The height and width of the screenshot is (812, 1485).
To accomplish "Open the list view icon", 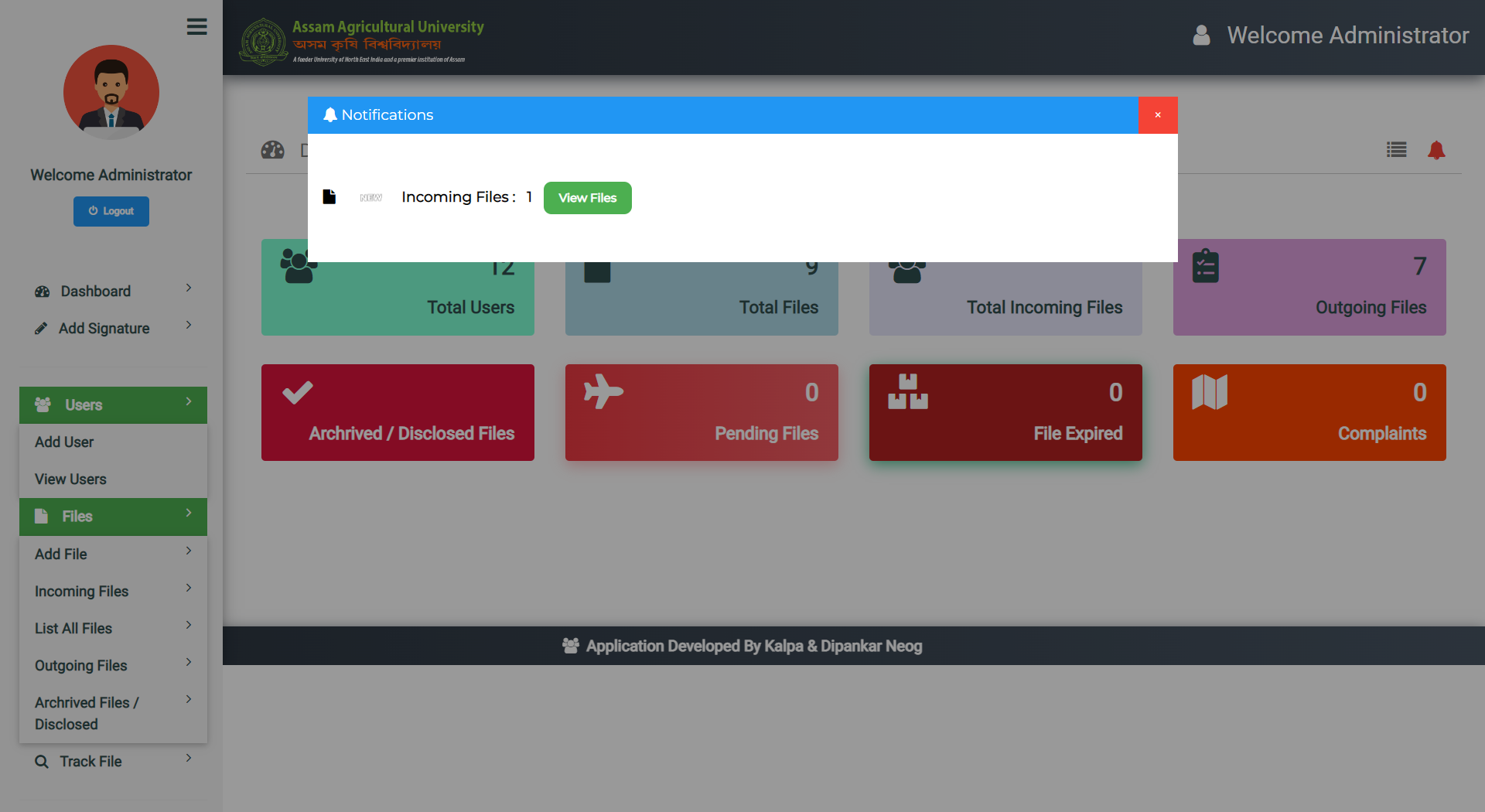I will (x=1396, y=150).
